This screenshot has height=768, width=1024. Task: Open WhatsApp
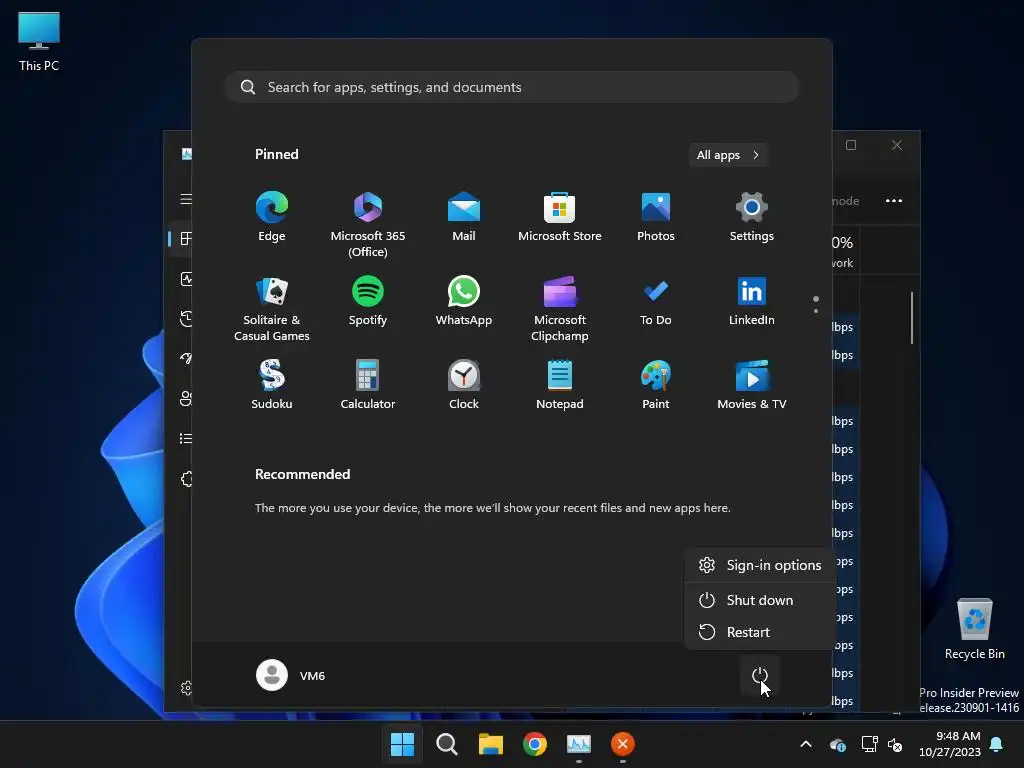[x=464, y=301]
